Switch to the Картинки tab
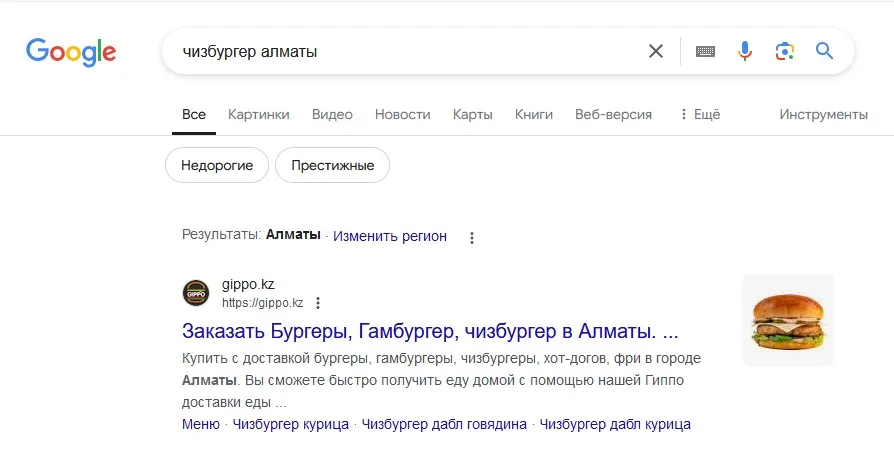This screenshot has height=460, width=894. [259, 115]
